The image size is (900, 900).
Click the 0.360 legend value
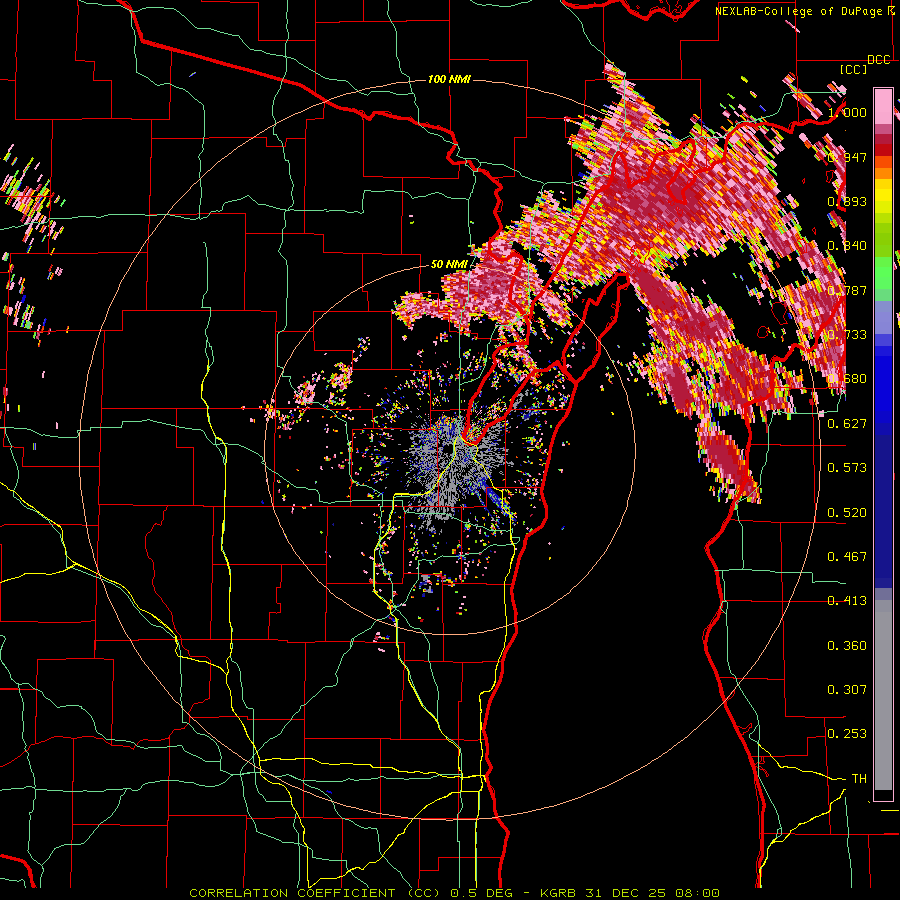tap(847, 646)
